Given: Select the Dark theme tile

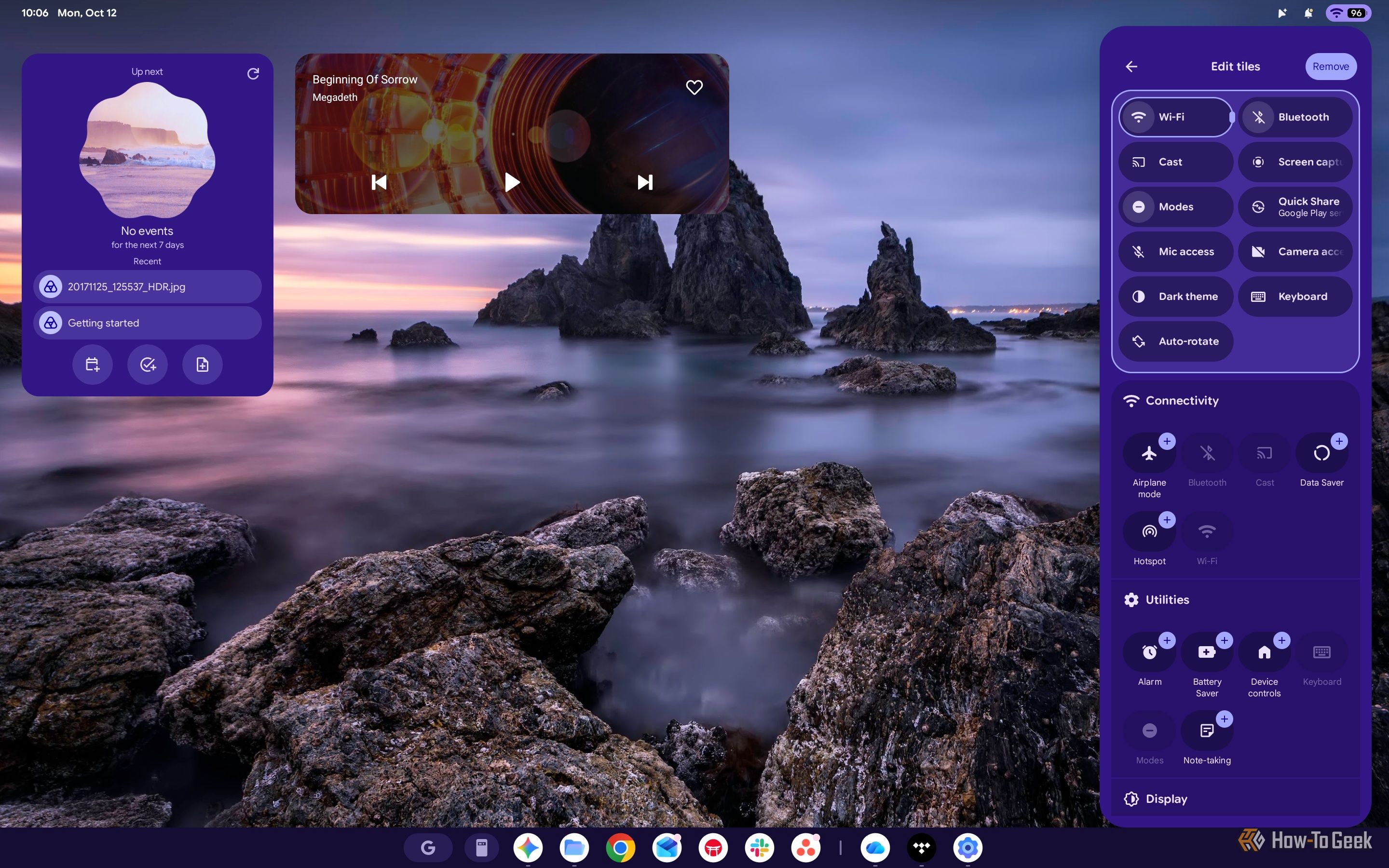Looking at the screenshot, I should coord(1175,296).
